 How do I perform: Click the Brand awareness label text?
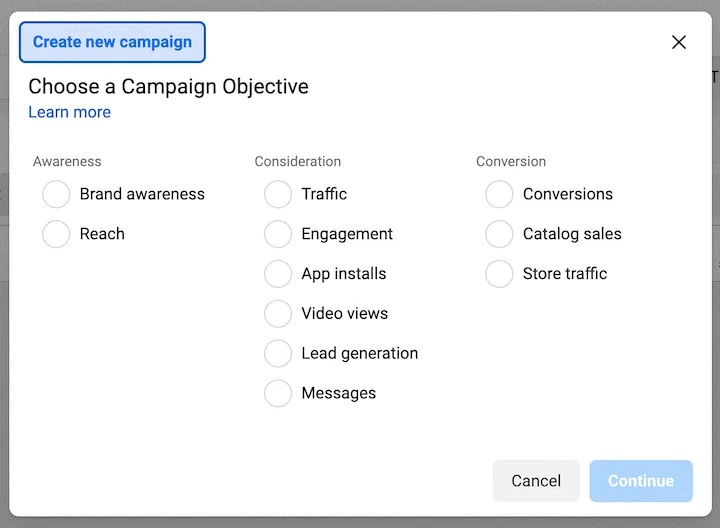142,194
